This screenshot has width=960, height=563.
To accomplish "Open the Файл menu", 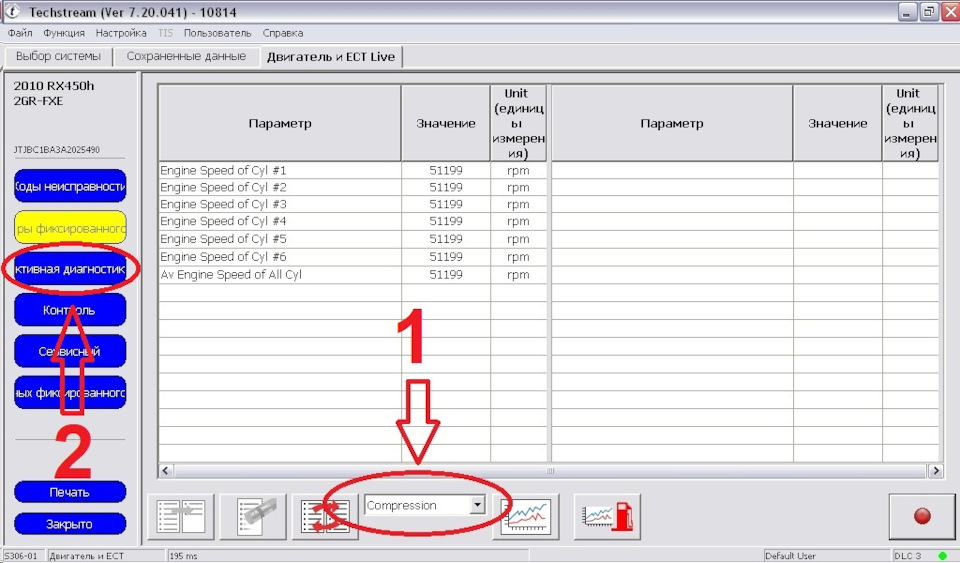I will 20,33.
